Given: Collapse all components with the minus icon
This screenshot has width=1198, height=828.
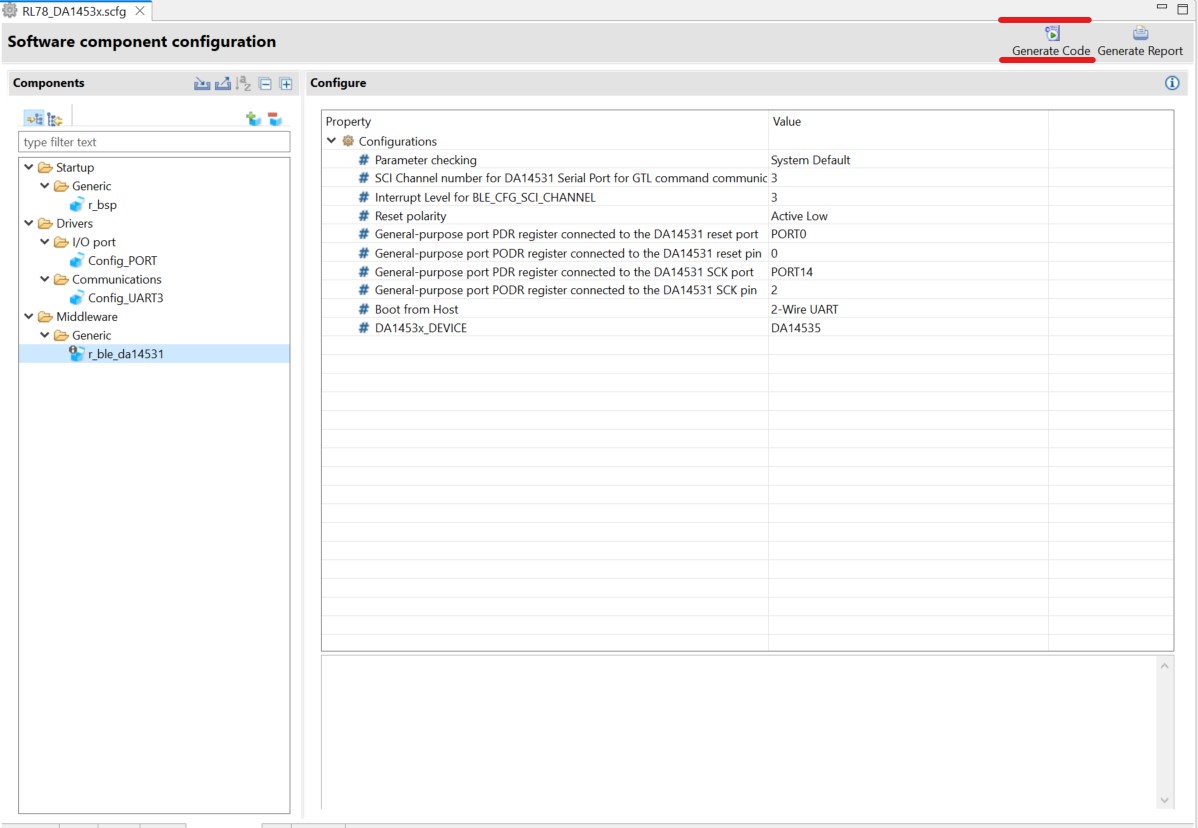Looking at the screenshot, I should pos(265,84).
